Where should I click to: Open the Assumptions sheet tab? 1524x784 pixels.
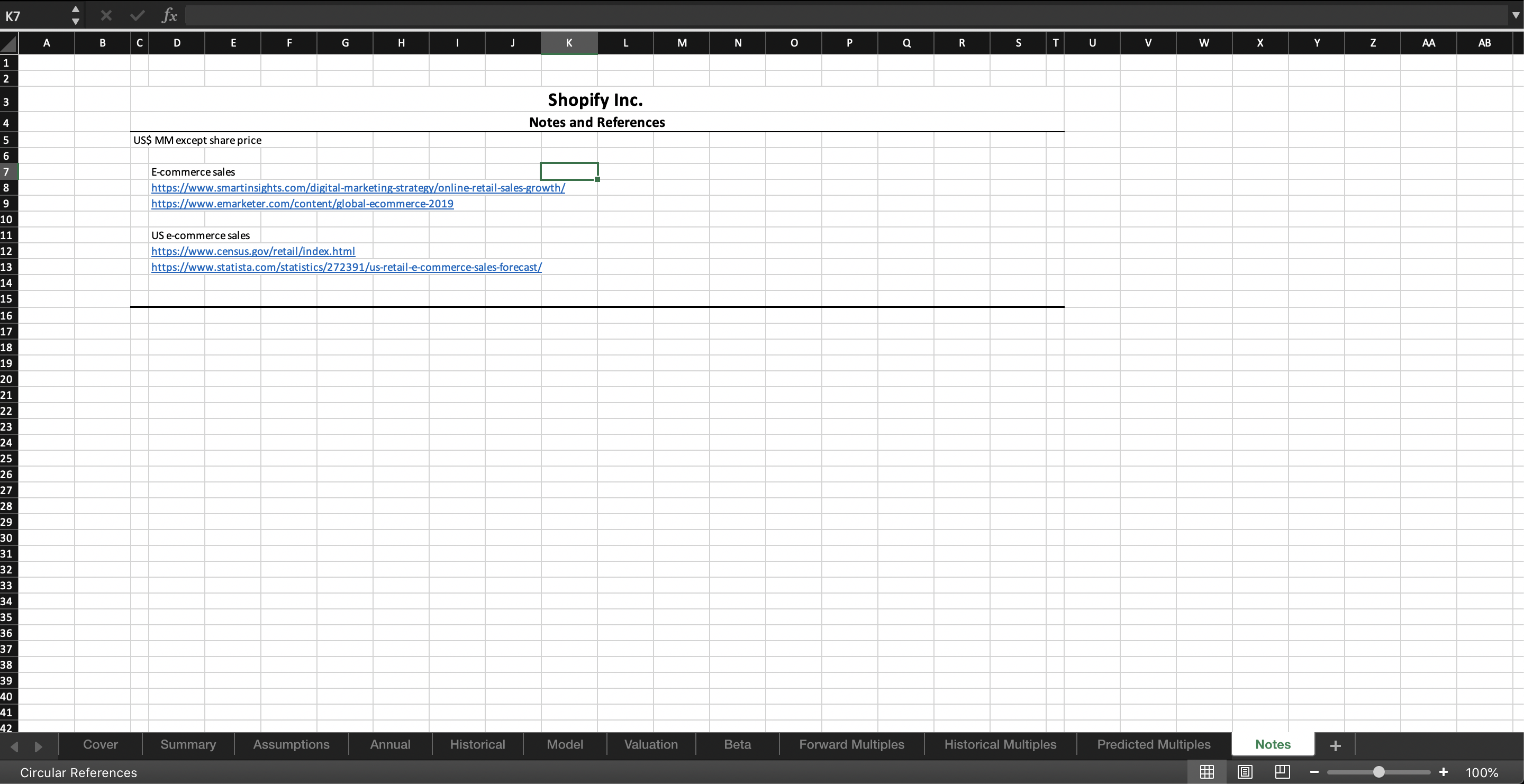pos(291,744)
